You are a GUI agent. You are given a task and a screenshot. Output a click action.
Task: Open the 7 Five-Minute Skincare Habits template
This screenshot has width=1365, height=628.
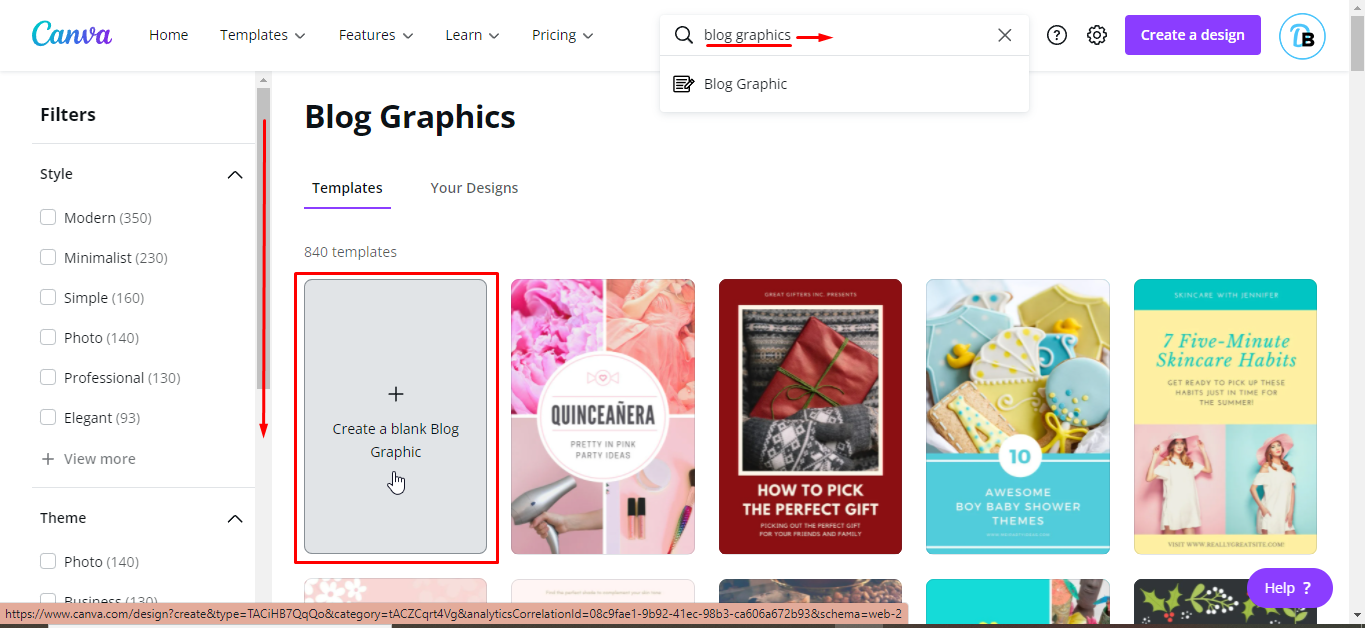click(1225, 416)
